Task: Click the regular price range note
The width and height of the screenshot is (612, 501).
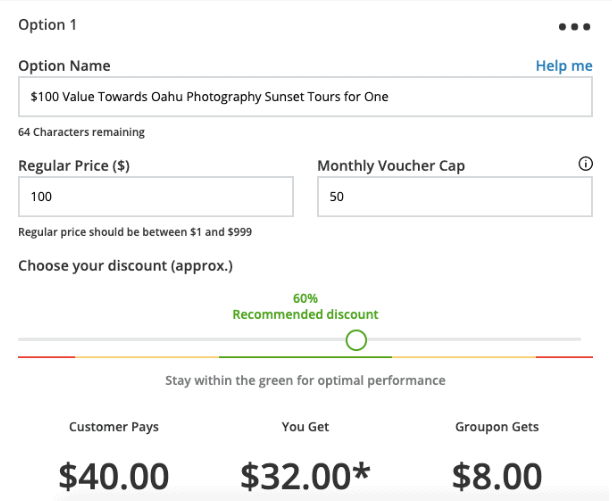Action: [135, 232]
